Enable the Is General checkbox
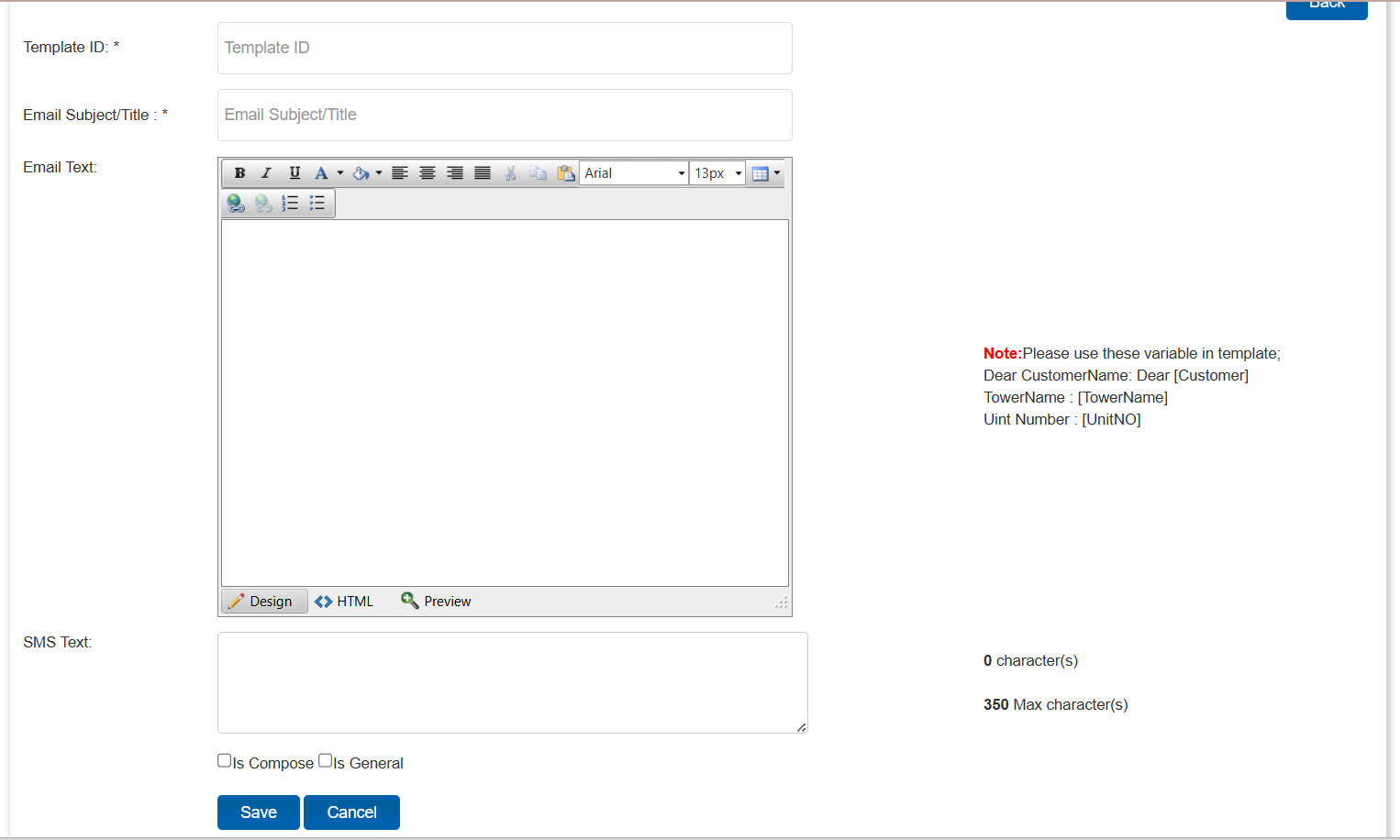This screenshot has width=1400, height=840. (x=326, y=760)
